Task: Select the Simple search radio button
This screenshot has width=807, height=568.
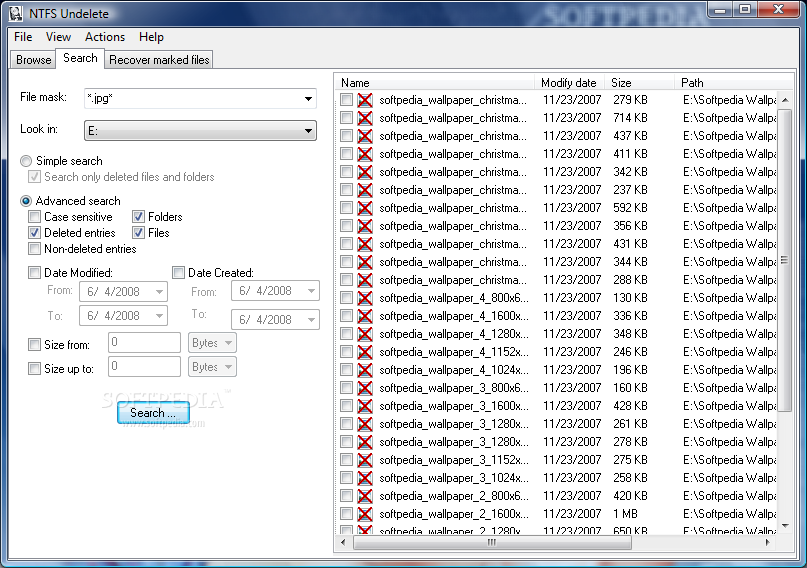Action: coord(26,161)
